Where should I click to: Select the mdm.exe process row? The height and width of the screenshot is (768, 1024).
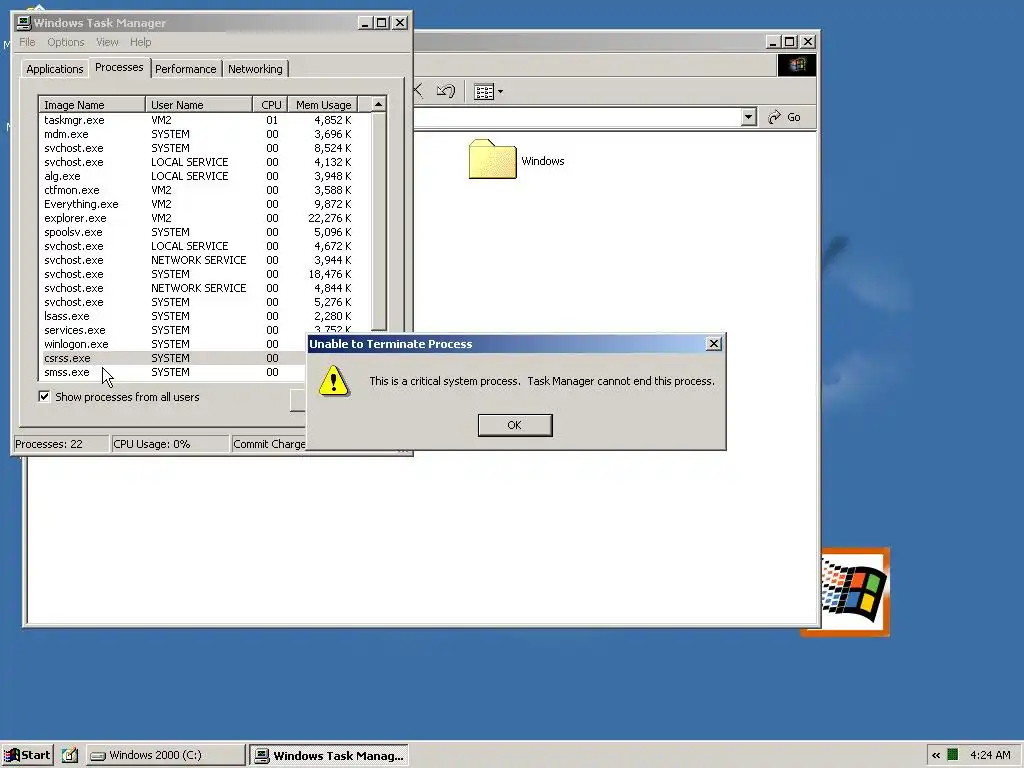pos(204,134)
